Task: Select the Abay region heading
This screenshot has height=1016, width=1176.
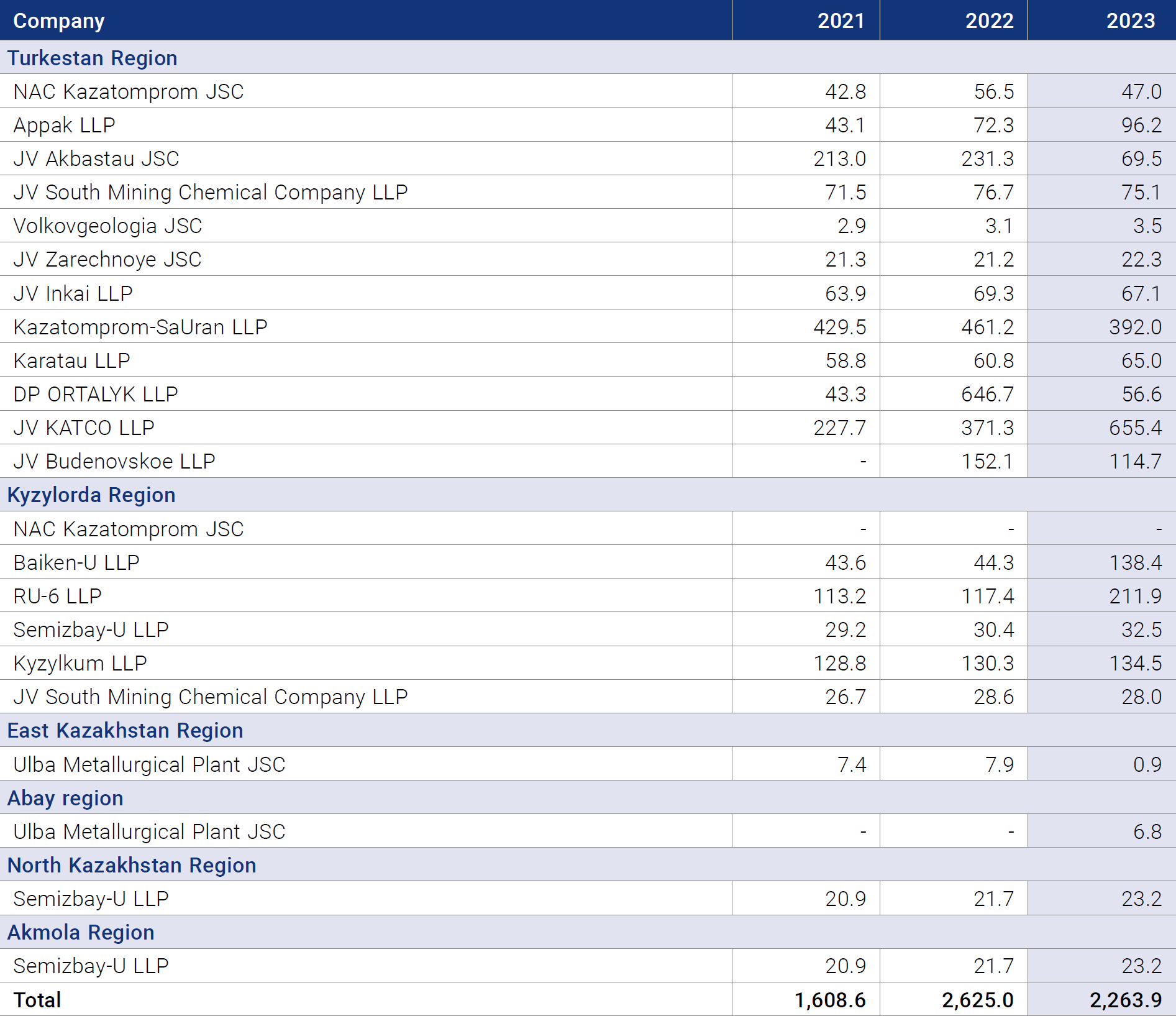Action: [65, 798]
